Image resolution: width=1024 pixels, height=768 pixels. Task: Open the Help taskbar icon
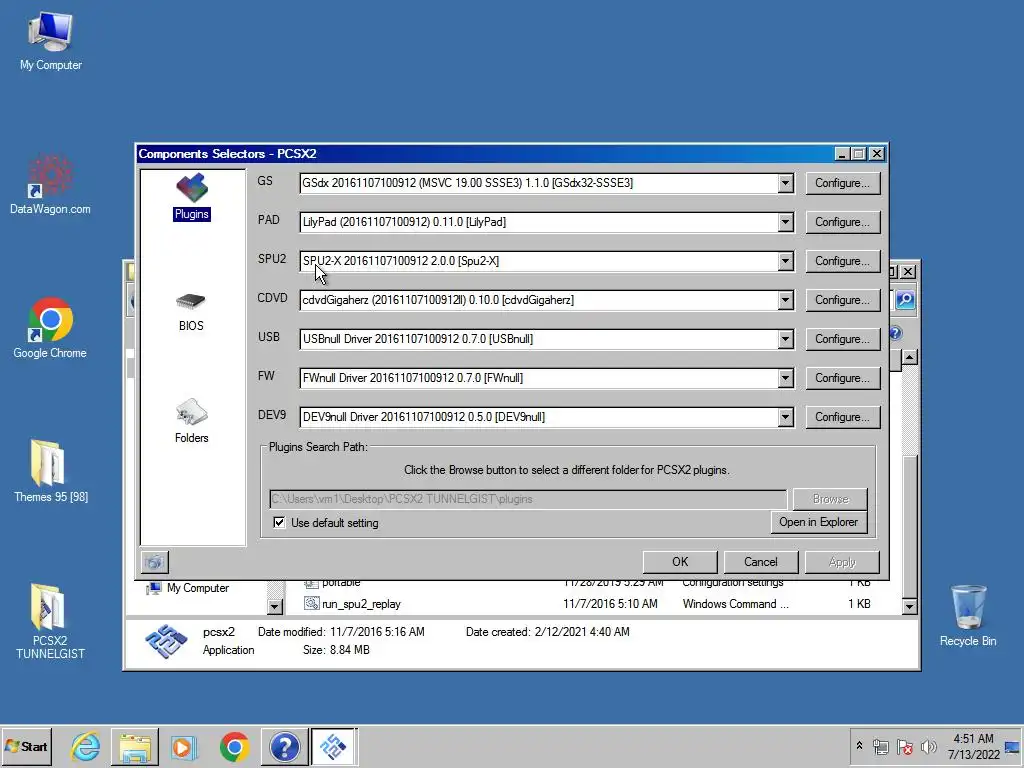click(x=285, y=746)
